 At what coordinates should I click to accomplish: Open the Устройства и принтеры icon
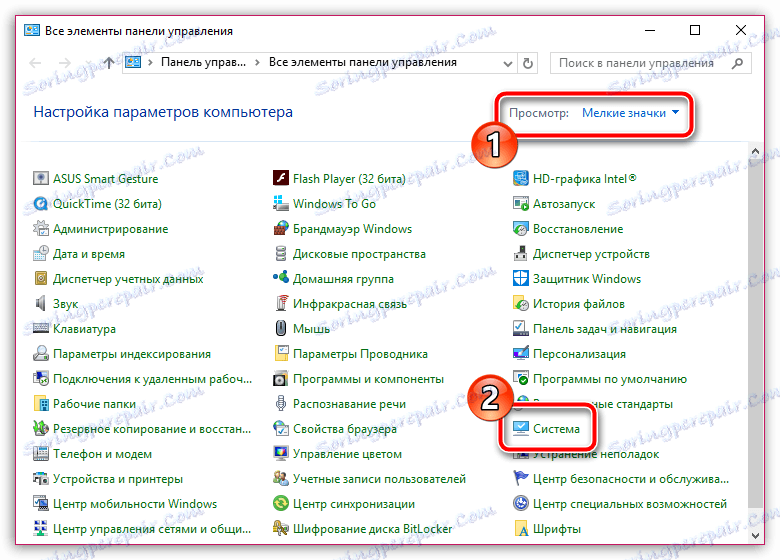tap(40, 479)
